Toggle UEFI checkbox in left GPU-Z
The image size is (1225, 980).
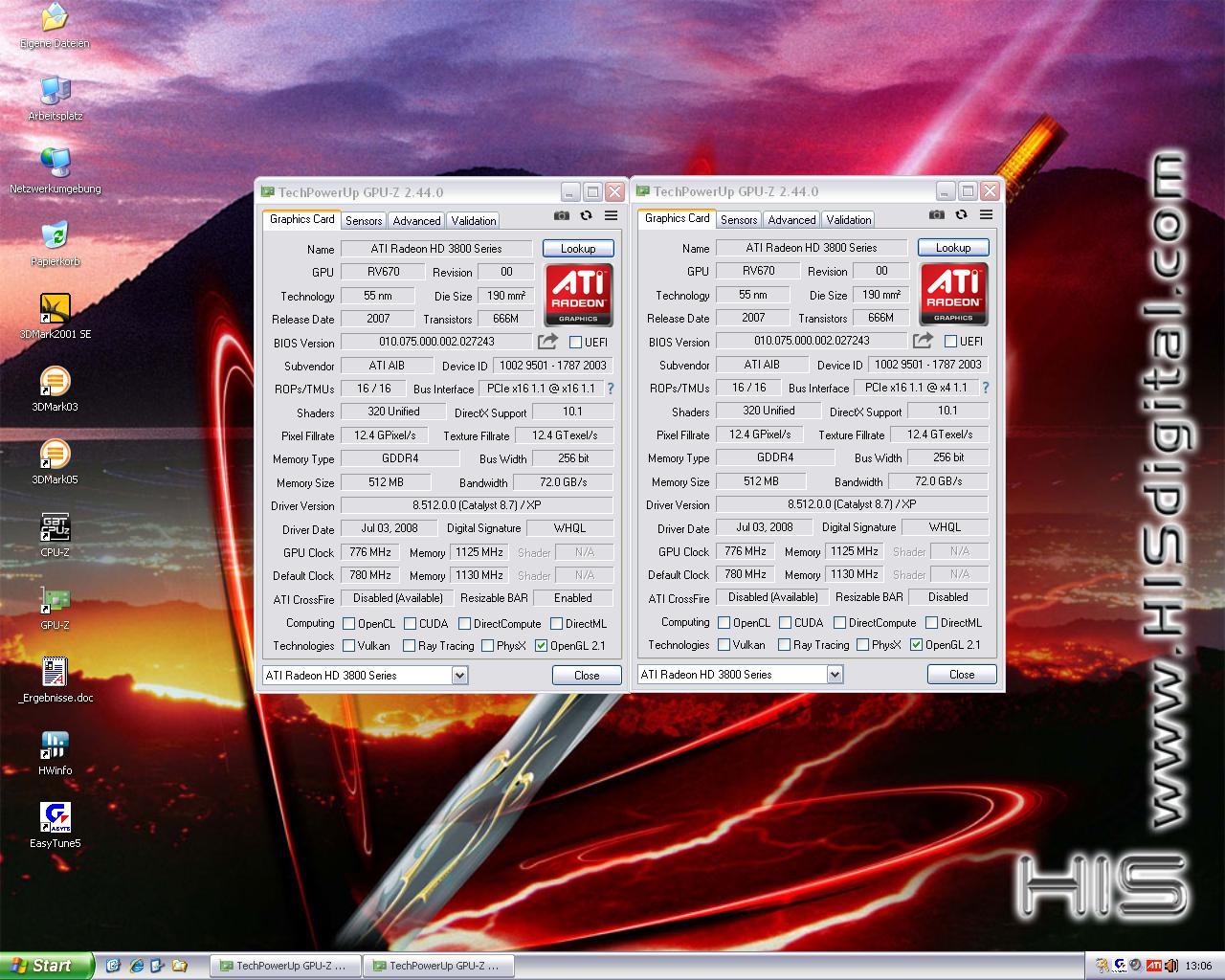coord(575,342)
